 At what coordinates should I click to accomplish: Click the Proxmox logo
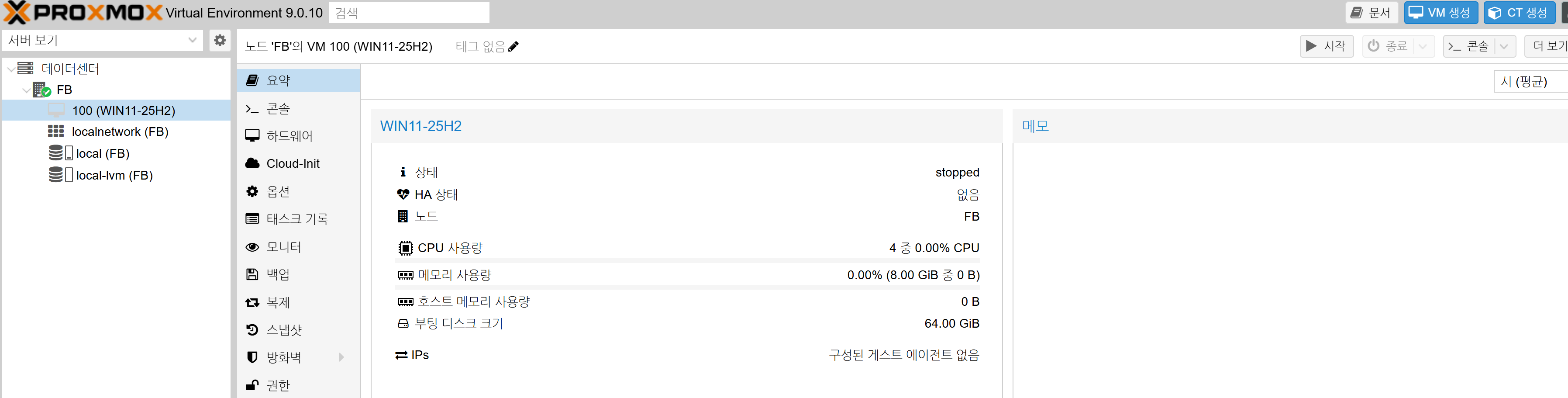coord(83,13)
